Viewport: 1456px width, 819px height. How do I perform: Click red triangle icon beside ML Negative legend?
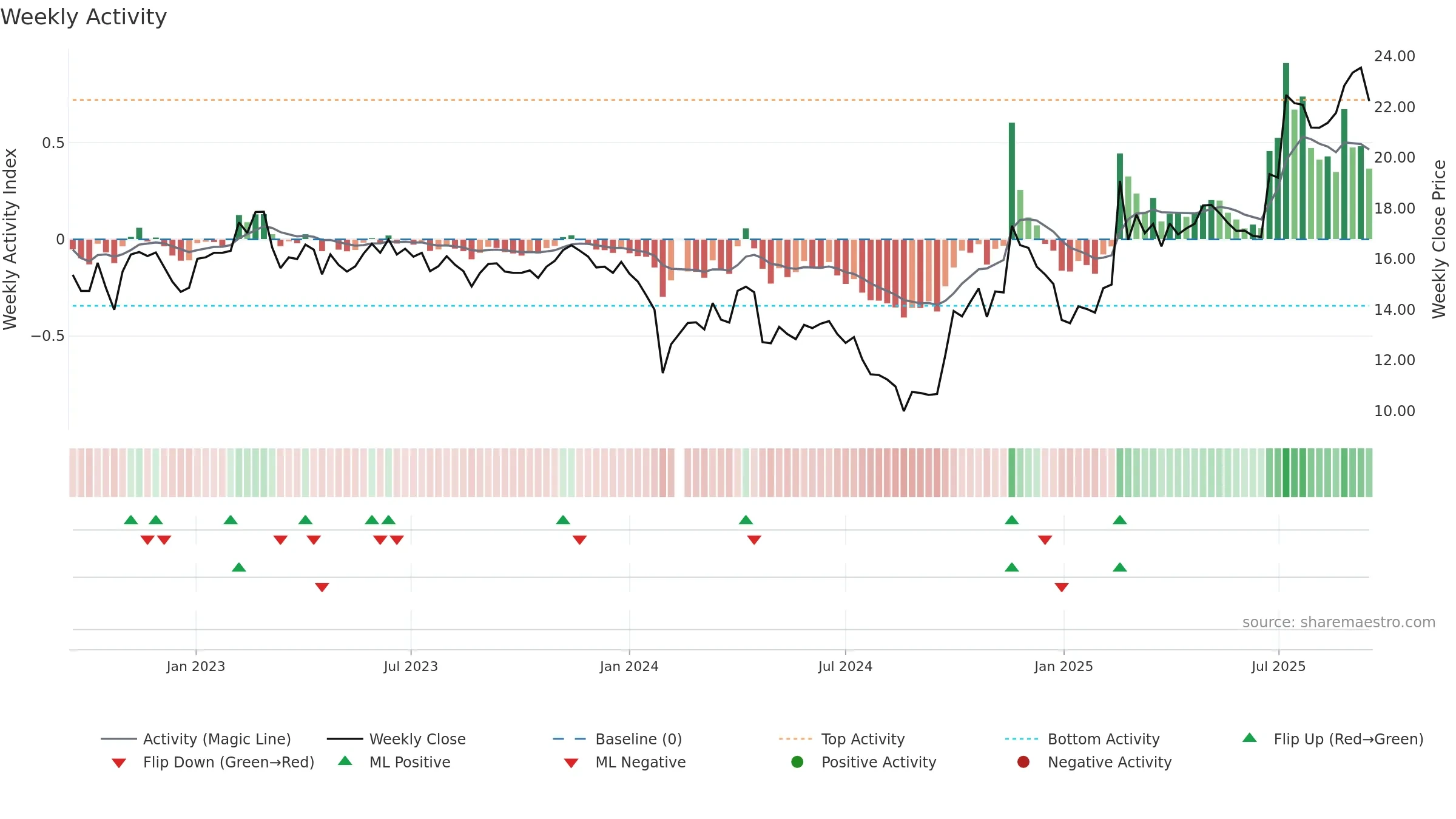(571, 763)
